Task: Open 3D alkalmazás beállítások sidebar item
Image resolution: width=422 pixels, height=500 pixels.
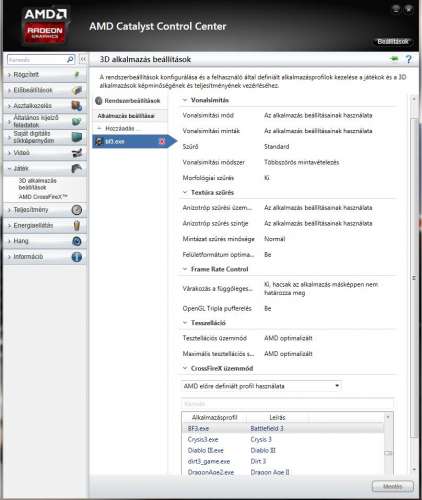Action: coord(37,184)
